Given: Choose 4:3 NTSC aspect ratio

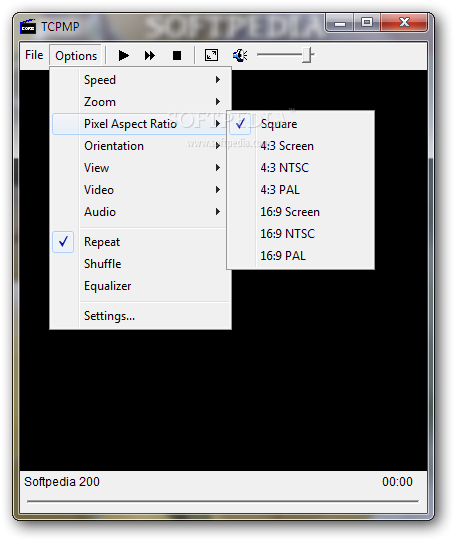Looking at the screenshot, I should 301,168.
